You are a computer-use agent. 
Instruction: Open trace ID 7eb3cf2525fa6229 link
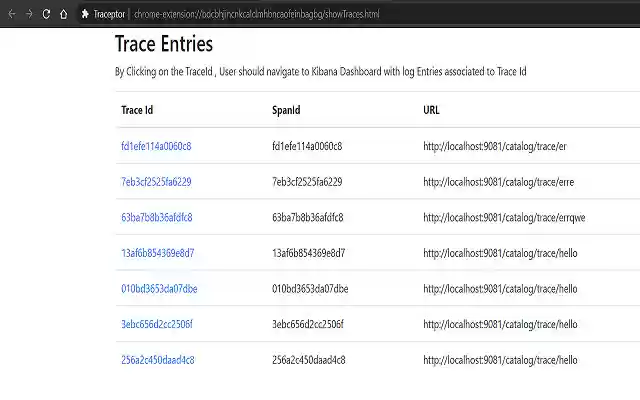pyautogui.click(x=156, y=182)
